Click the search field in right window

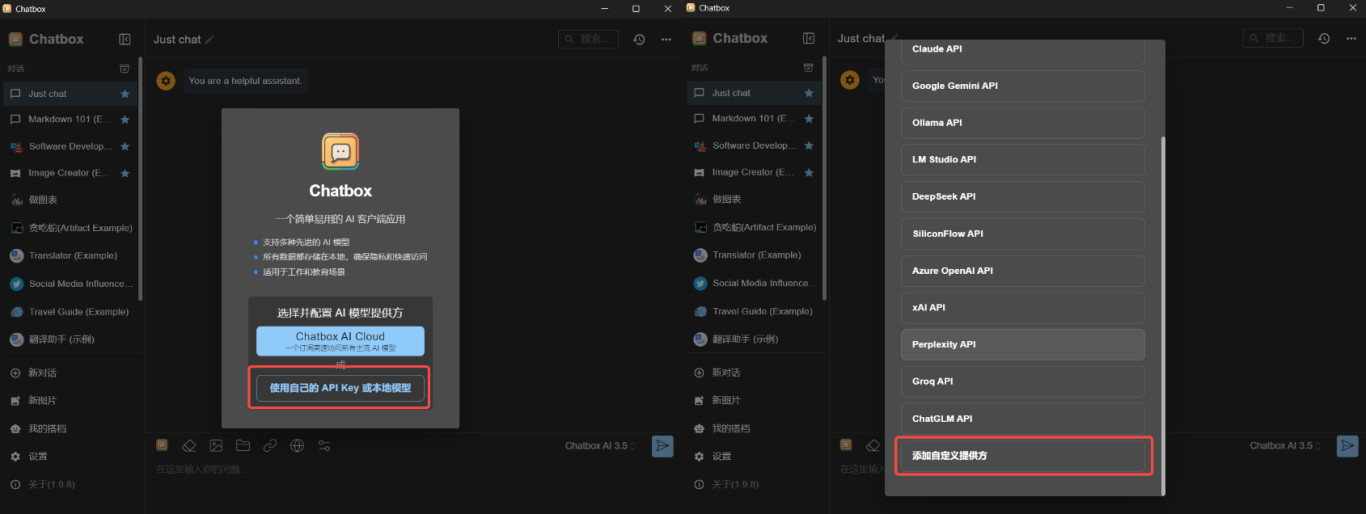1273,38
